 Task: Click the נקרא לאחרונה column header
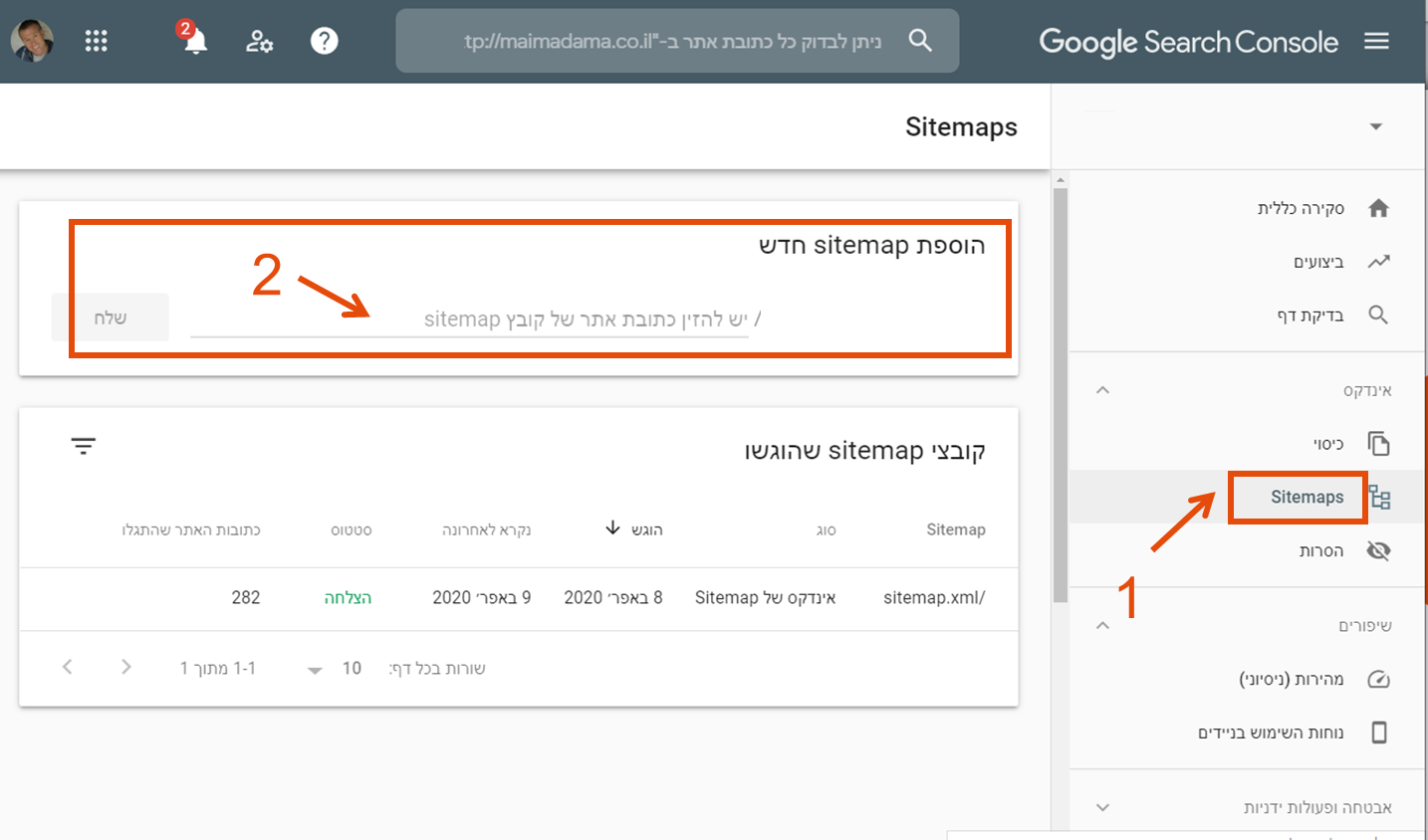(x=487, y=529)
